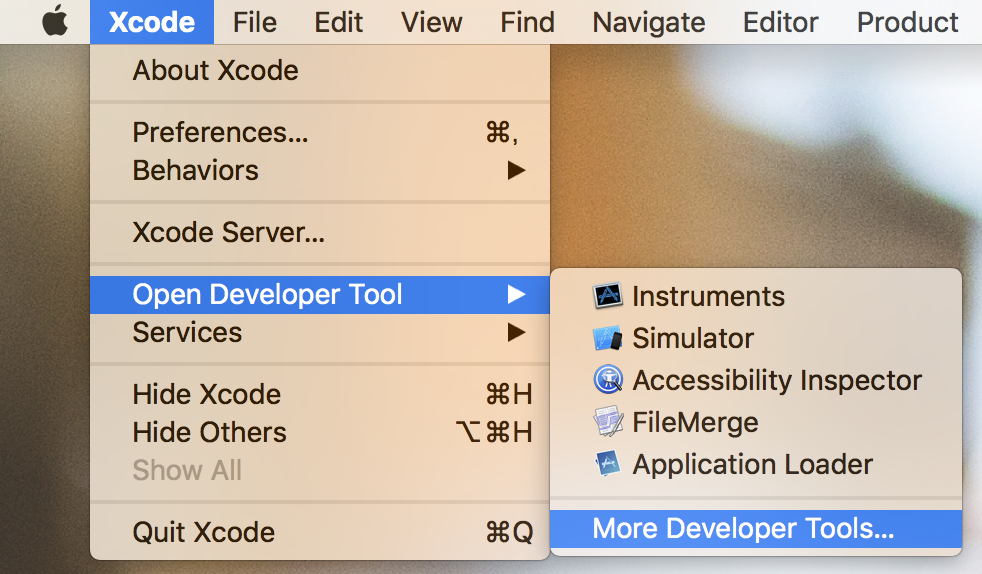Expand the Services submenu arrow
This screenshot has height=574, width=982.
click(x=516, y=332)
